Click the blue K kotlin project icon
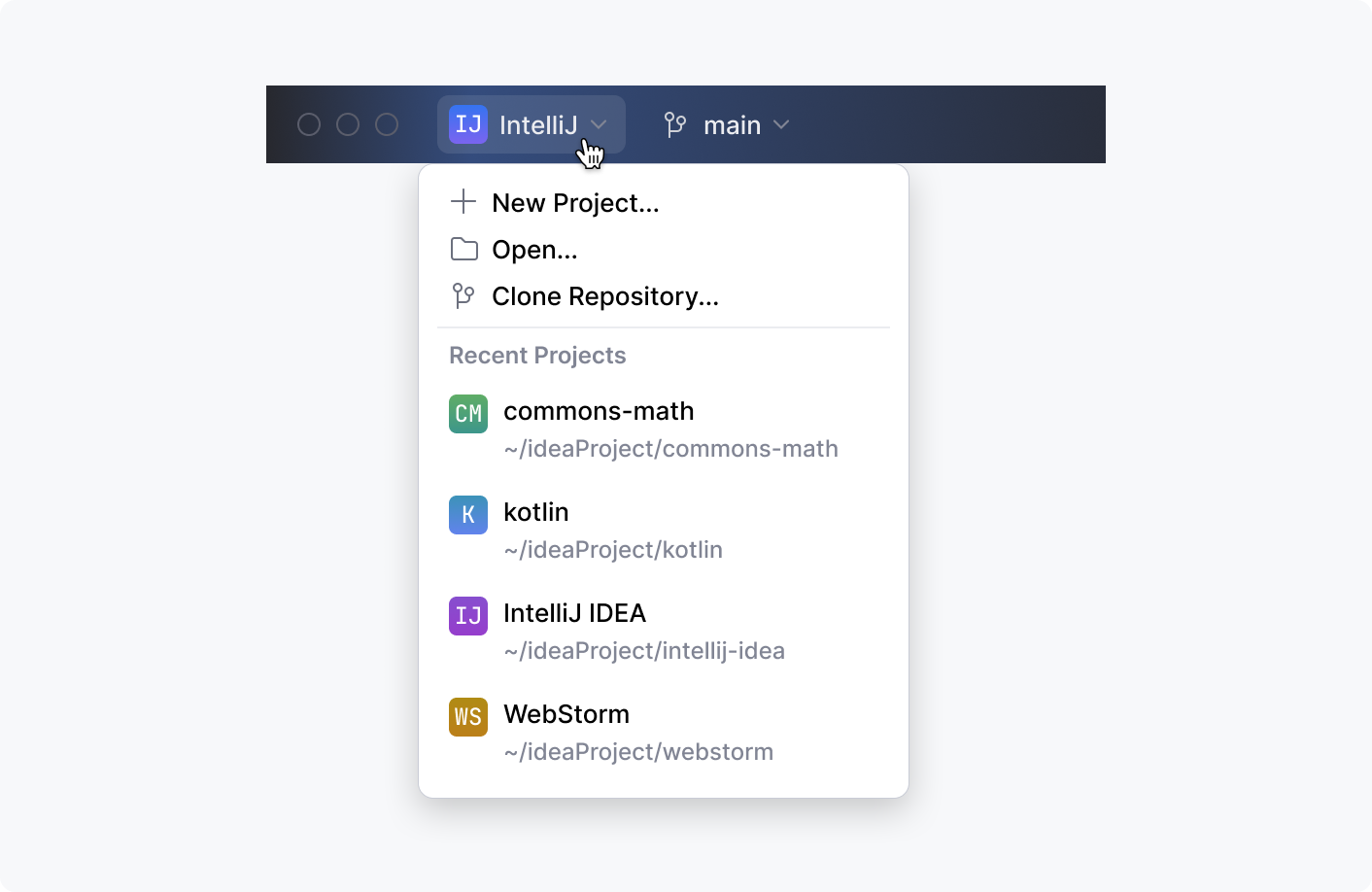This screenshot has height=892, width=1372. point(468,515)
